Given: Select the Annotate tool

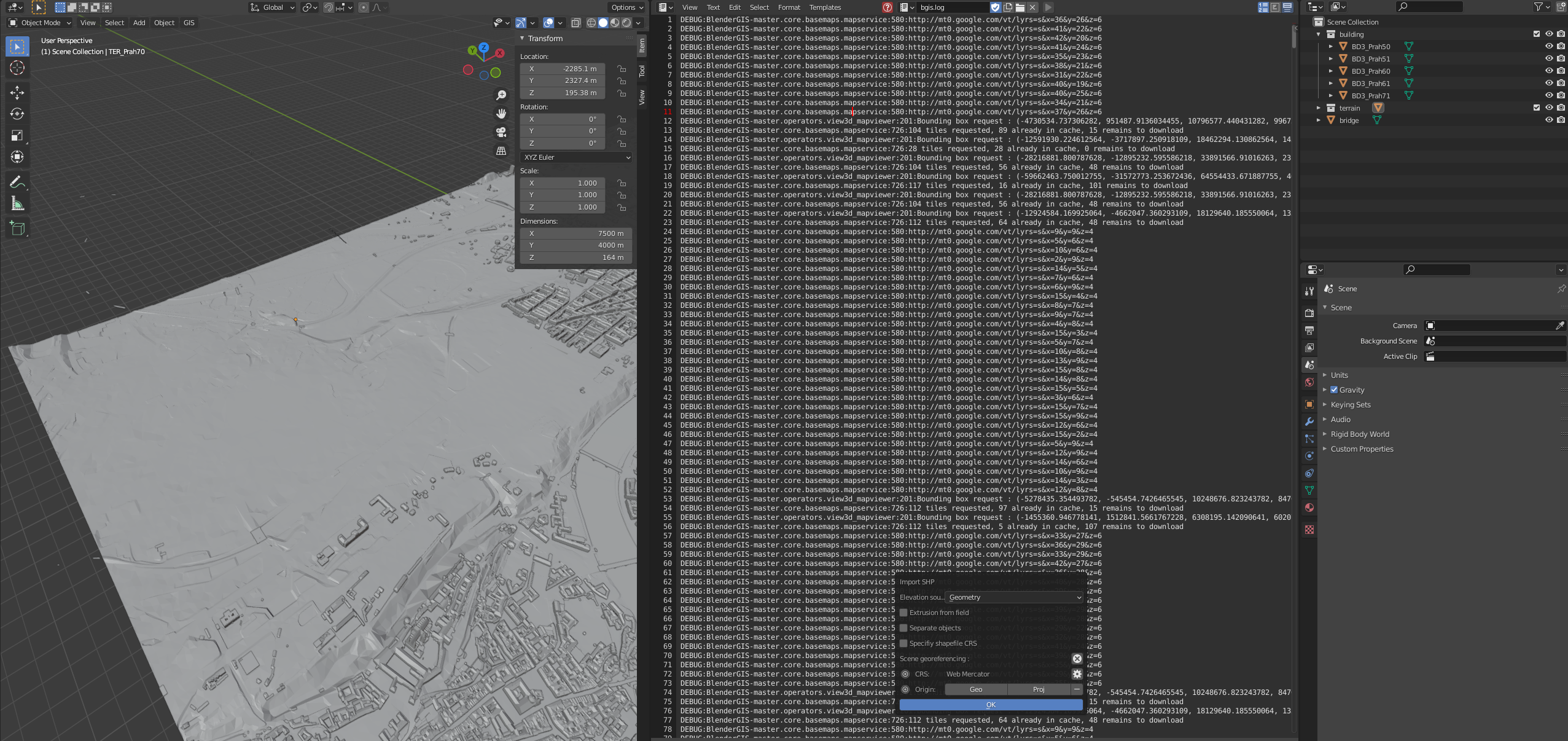Looking at the screenshot, I should click(x=17, y=182).
